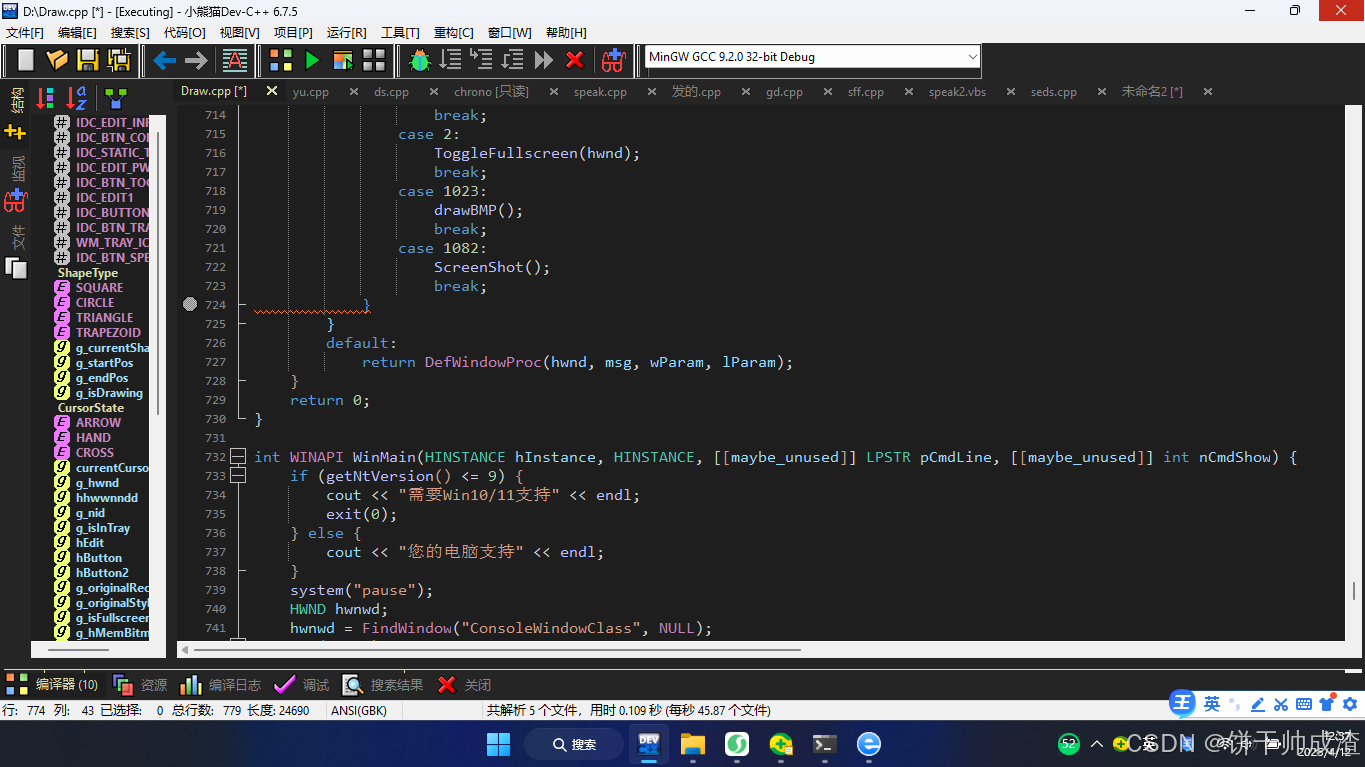The width and height of the screenshot is (1365, 767).
Task: Open the 工具[T] menu
Action: 400,33
